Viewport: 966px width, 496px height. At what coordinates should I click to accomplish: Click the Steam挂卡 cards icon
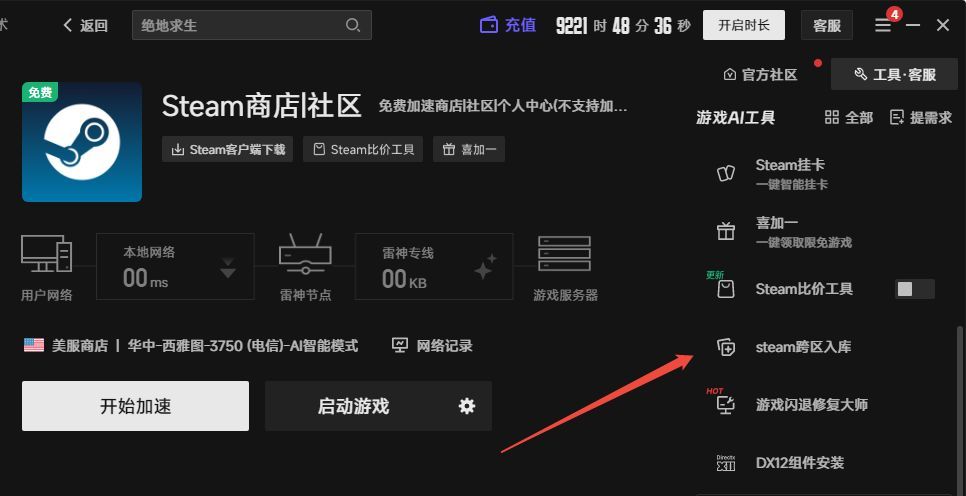click(x=726, y=174)
